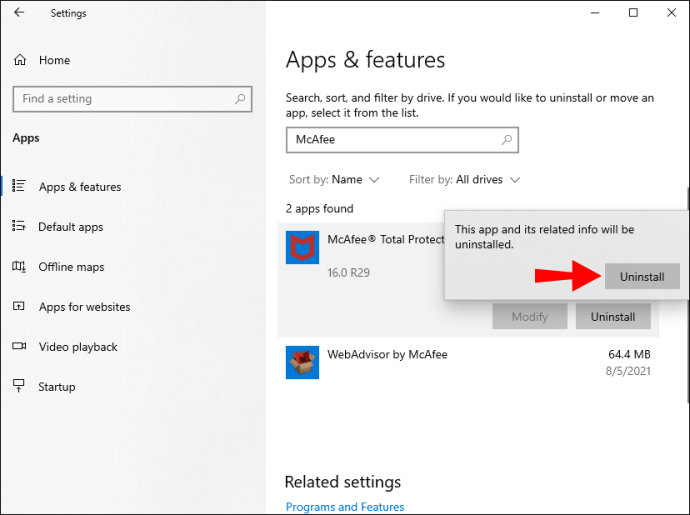
Task: Maximize the Settings window
Action: [633, 13]
